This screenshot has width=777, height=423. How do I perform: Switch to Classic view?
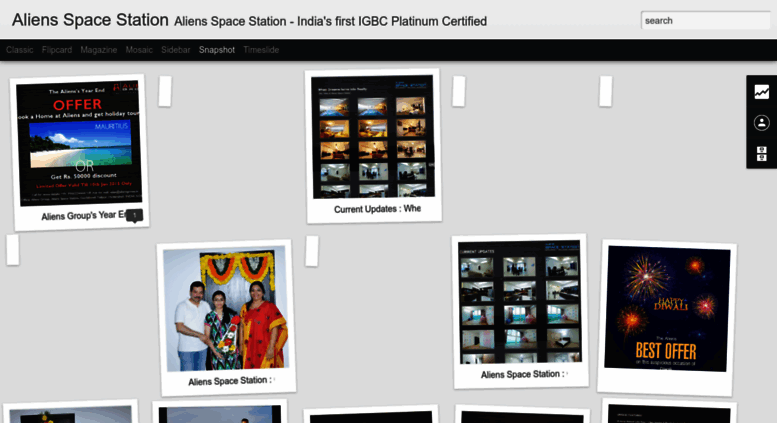pos(20,50)
